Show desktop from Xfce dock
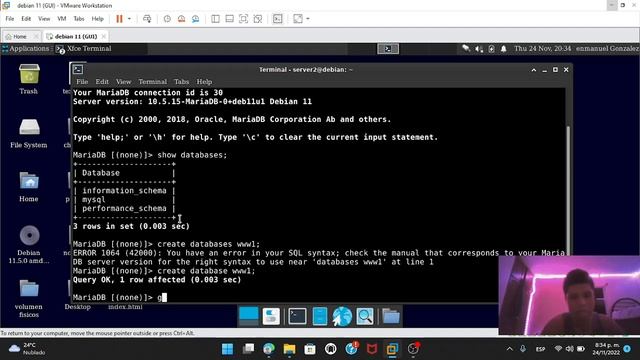Image resolution: width=640 pixels, height=360 pixels. [249, 316]
